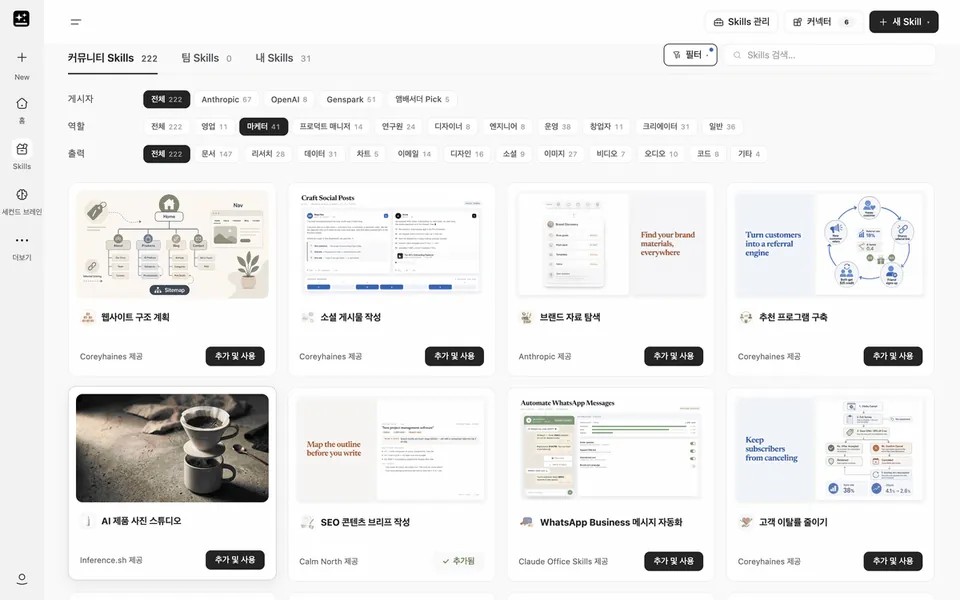Open the user profile icon
Viewport: 960px width, 600px height.
(21, 579)
